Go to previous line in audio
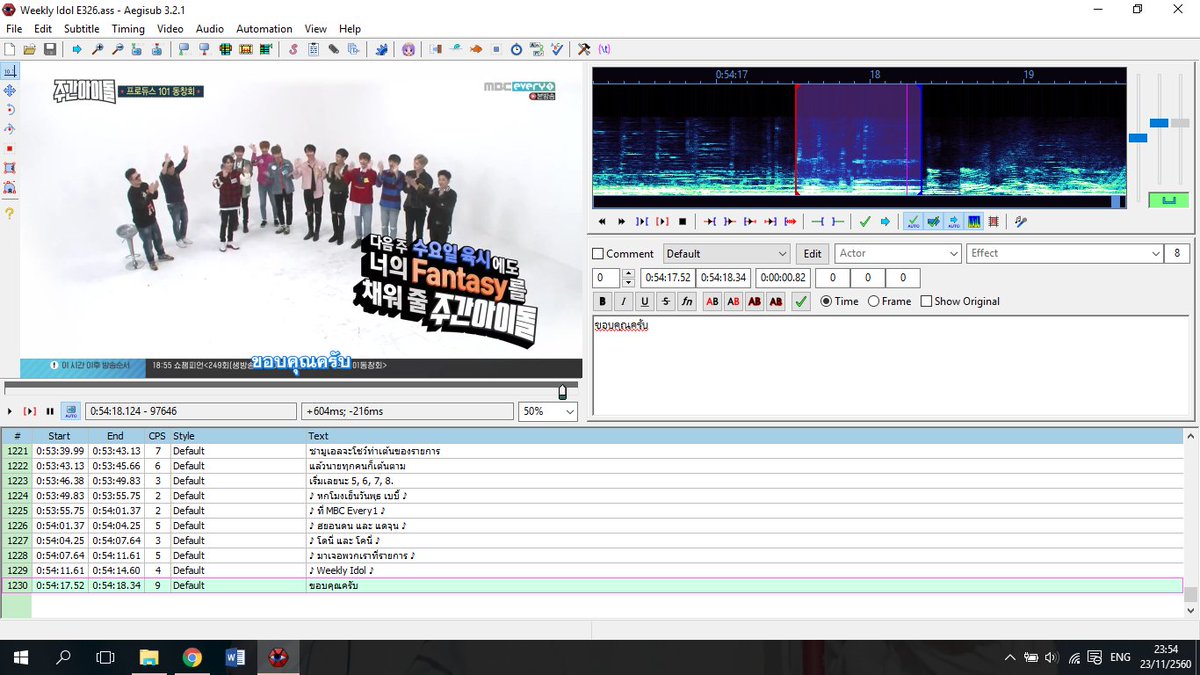 tap(602, 221)
